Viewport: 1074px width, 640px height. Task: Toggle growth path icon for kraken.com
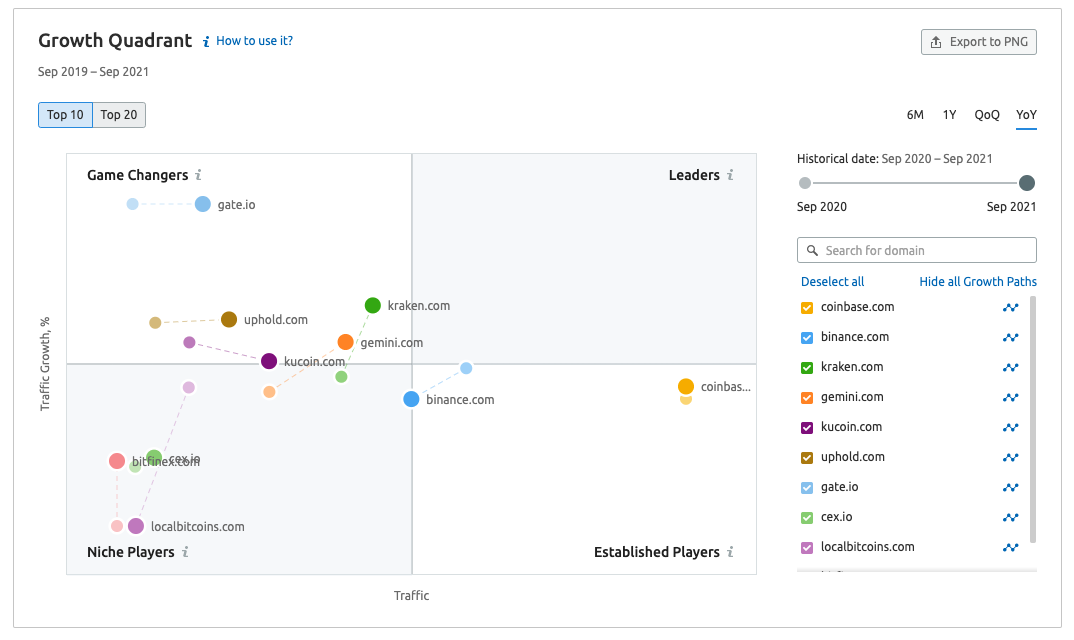click(x=1010, y=367)
